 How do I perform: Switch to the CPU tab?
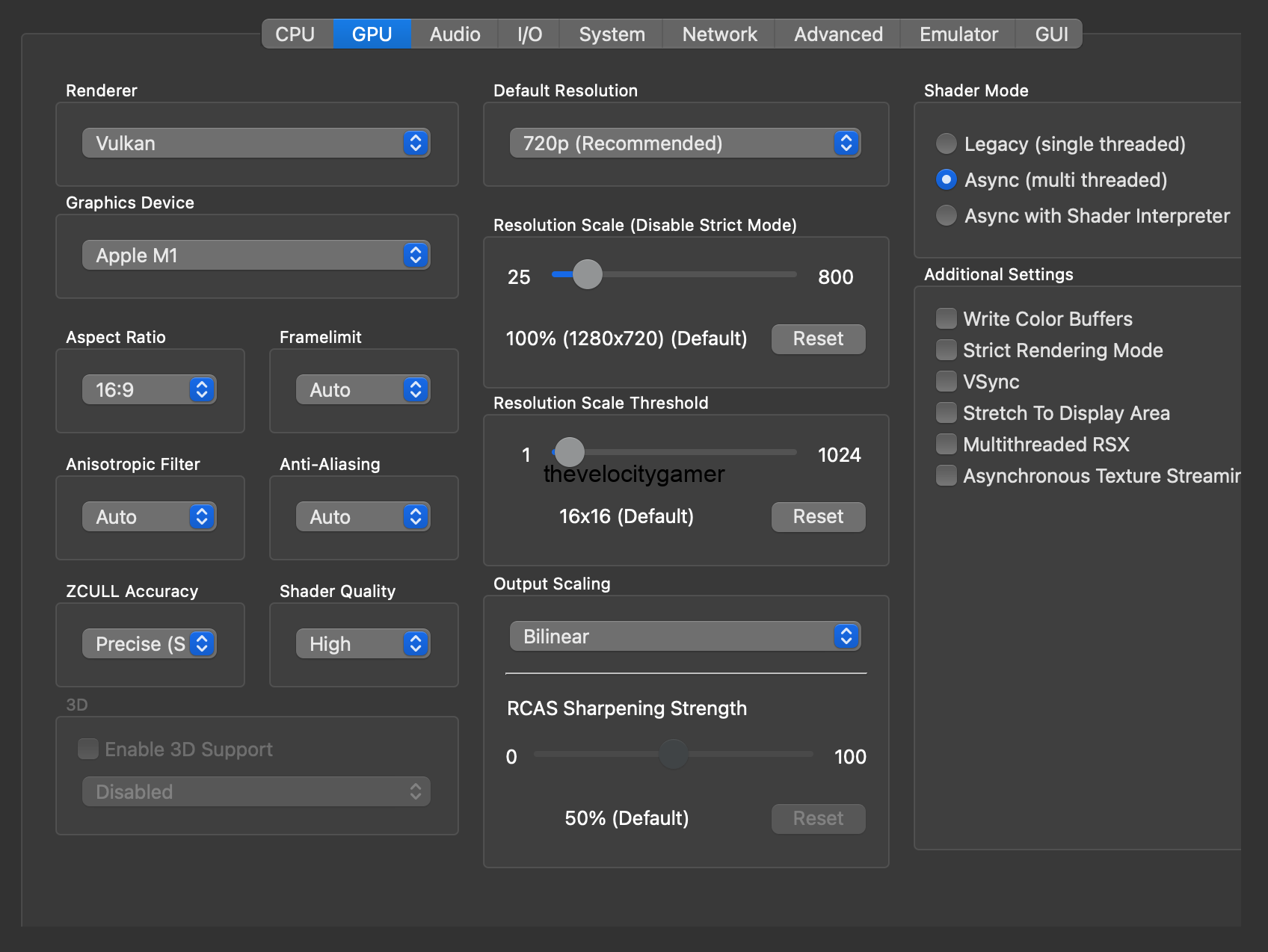295,34
